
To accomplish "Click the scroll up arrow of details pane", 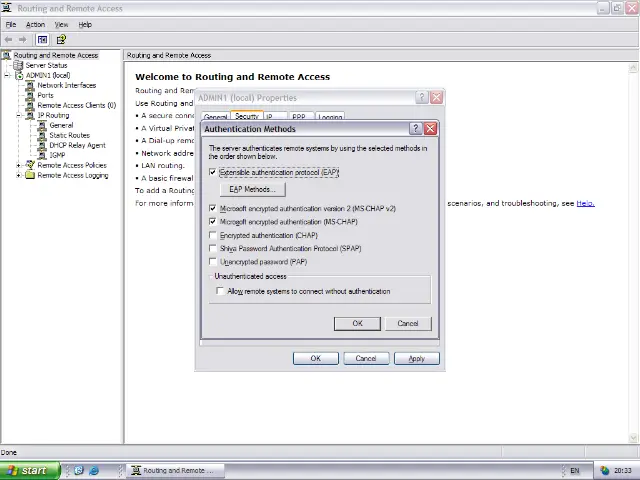I will coord(633,67).
